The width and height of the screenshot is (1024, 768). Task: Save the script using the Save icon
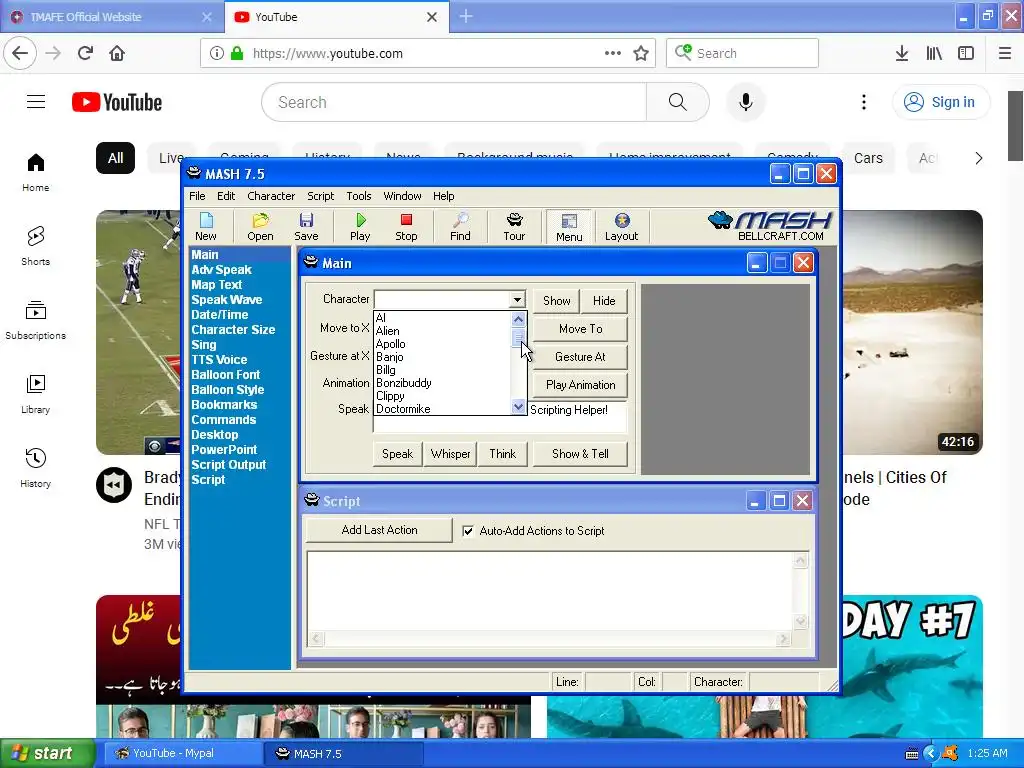click(306, 227)
